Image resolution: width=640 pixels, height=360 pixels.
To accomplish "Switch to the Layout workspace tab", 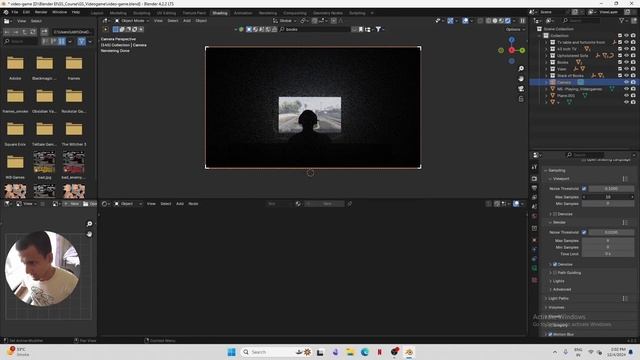I will (x=97, y=13).
